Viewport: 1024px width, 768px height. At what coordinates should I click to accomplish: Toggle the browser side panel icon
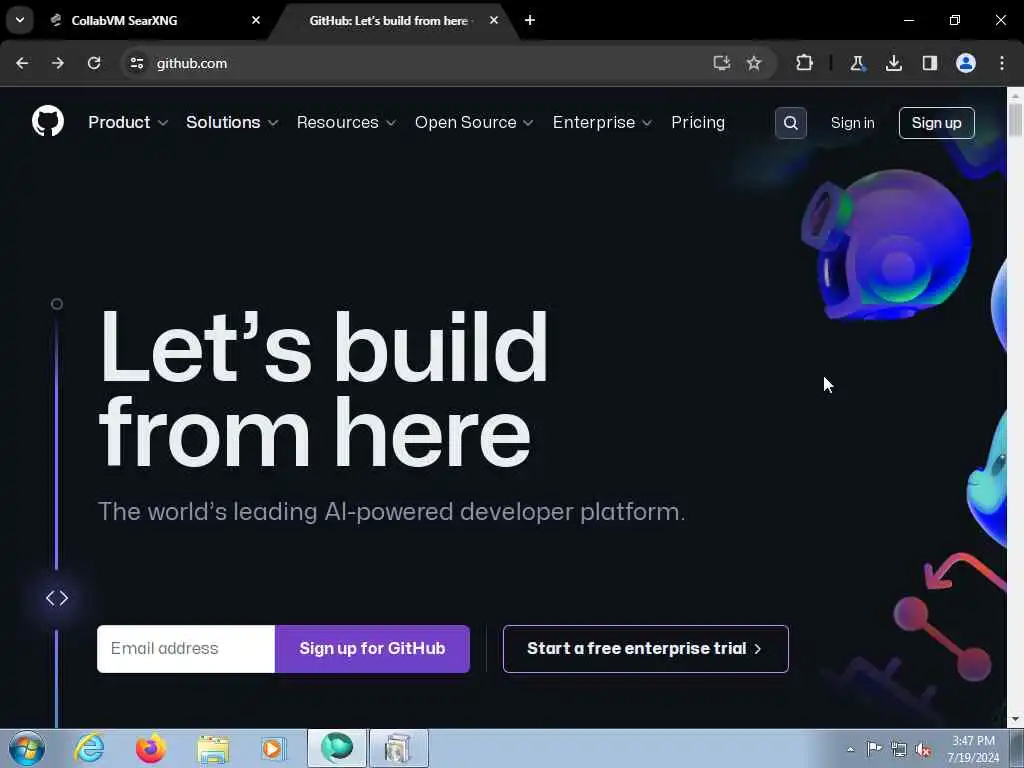(x=930, y=63)
